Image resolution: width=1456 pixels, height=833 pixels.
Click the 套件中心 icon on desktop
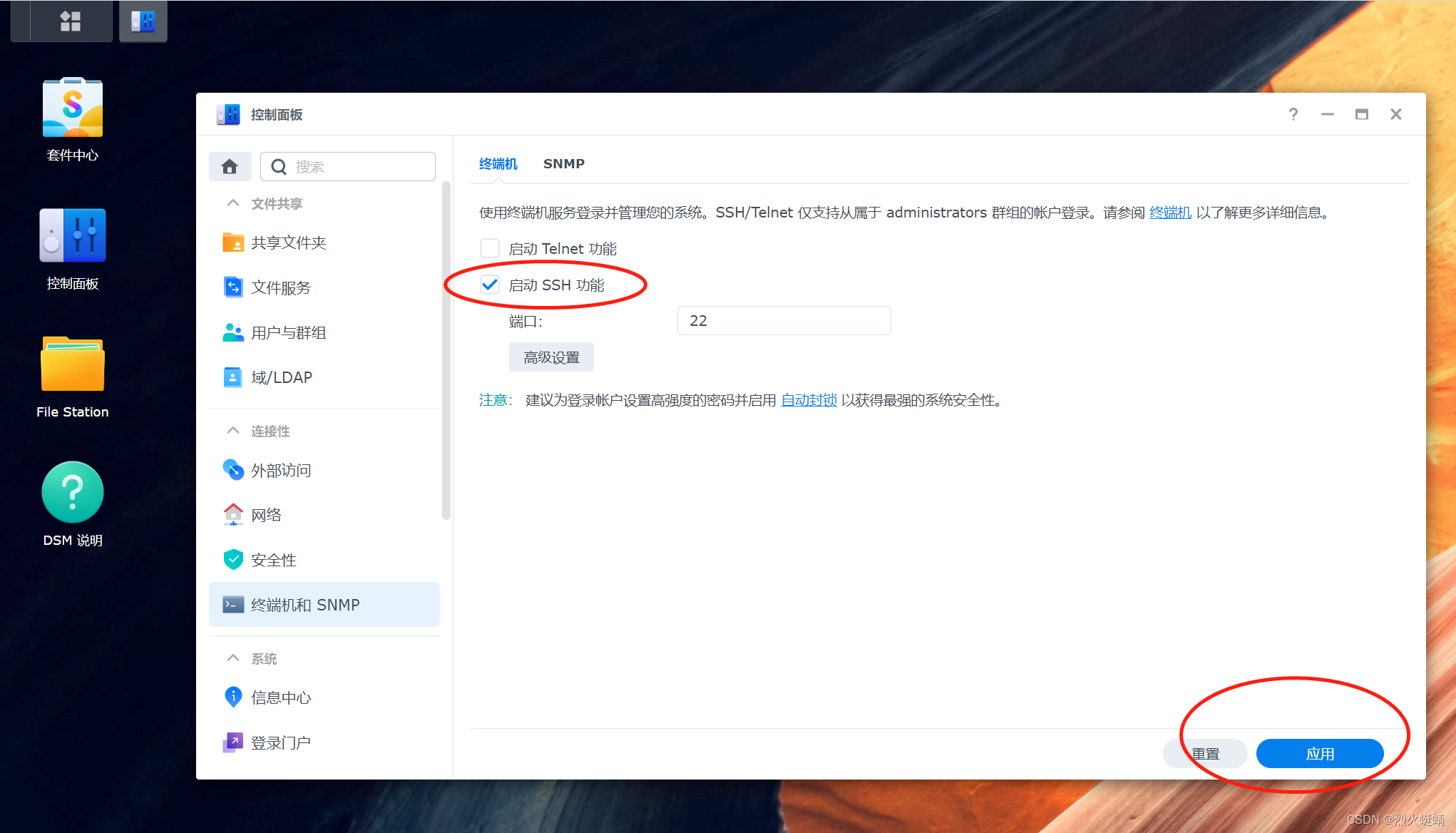[x=73, y=110]
